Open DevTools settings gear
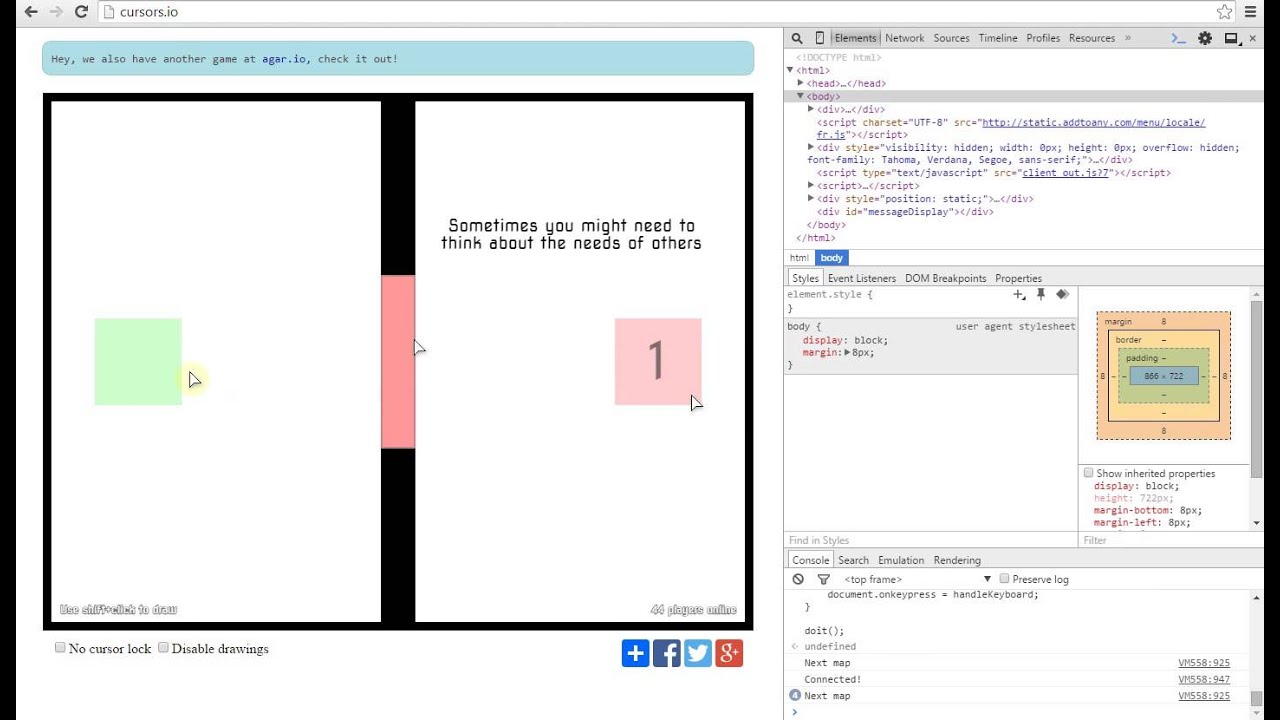Image resolution: width=1280 pixels, height=720 pixels. point(1205,38)
